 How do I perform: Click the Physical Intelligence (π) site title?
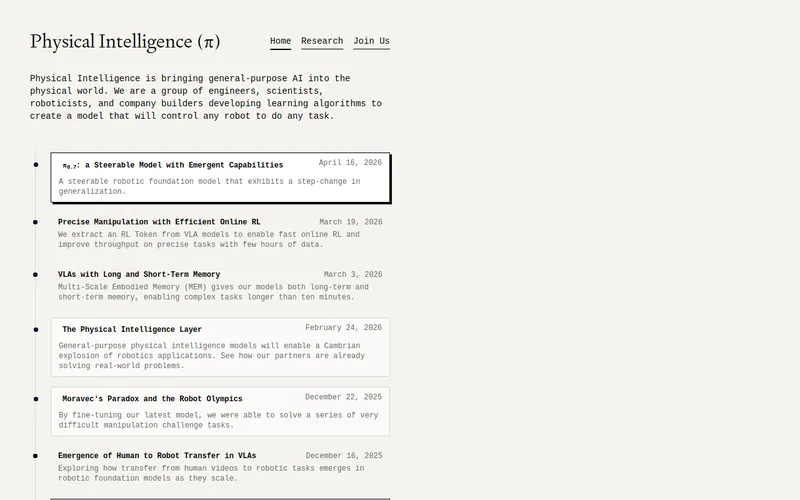(125, 41)
